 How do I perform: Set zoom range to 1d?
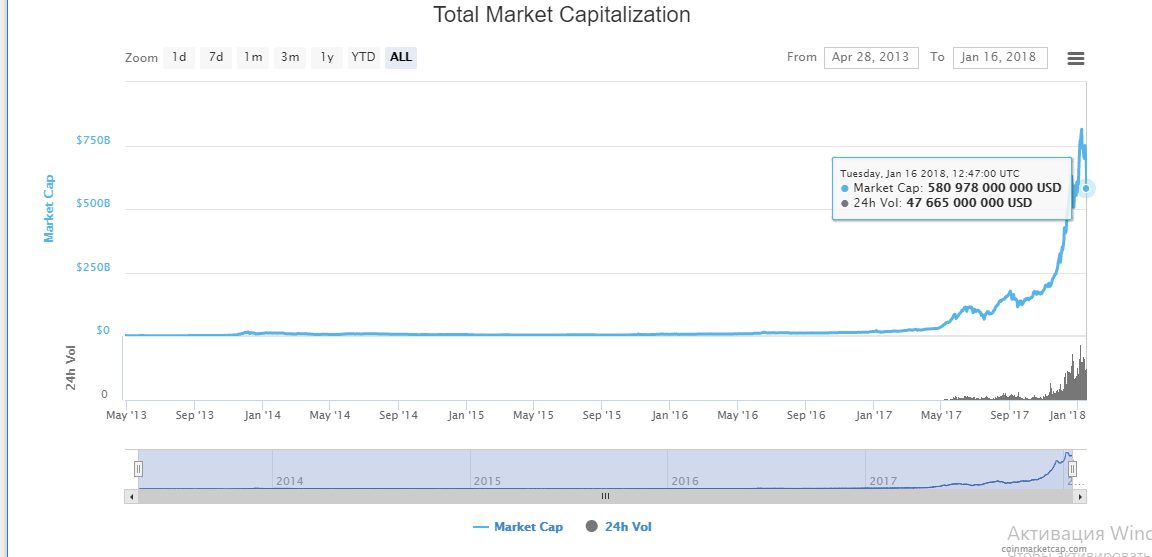[x=179, y=57]
